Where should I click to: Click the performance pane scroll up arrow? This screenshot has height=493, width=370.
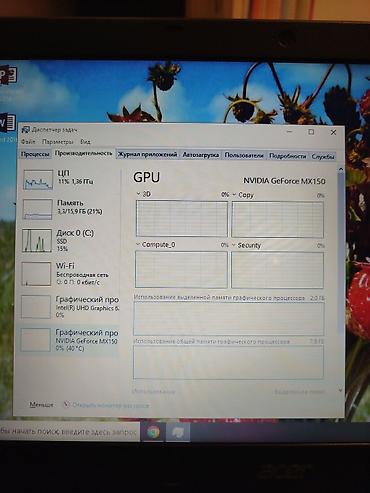click(x=341, y=169)
